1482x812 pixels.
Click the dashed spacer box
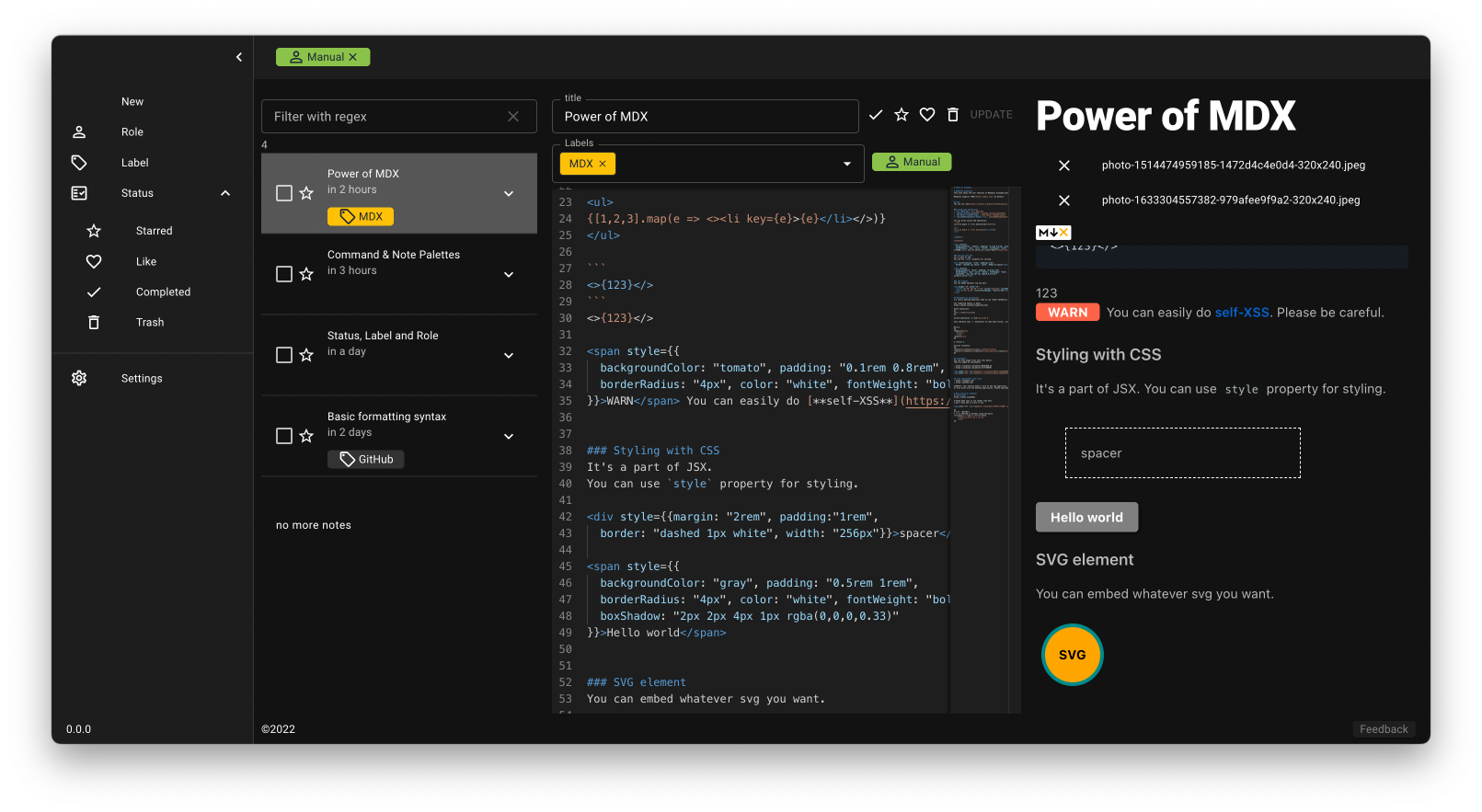click(1183, 453)
